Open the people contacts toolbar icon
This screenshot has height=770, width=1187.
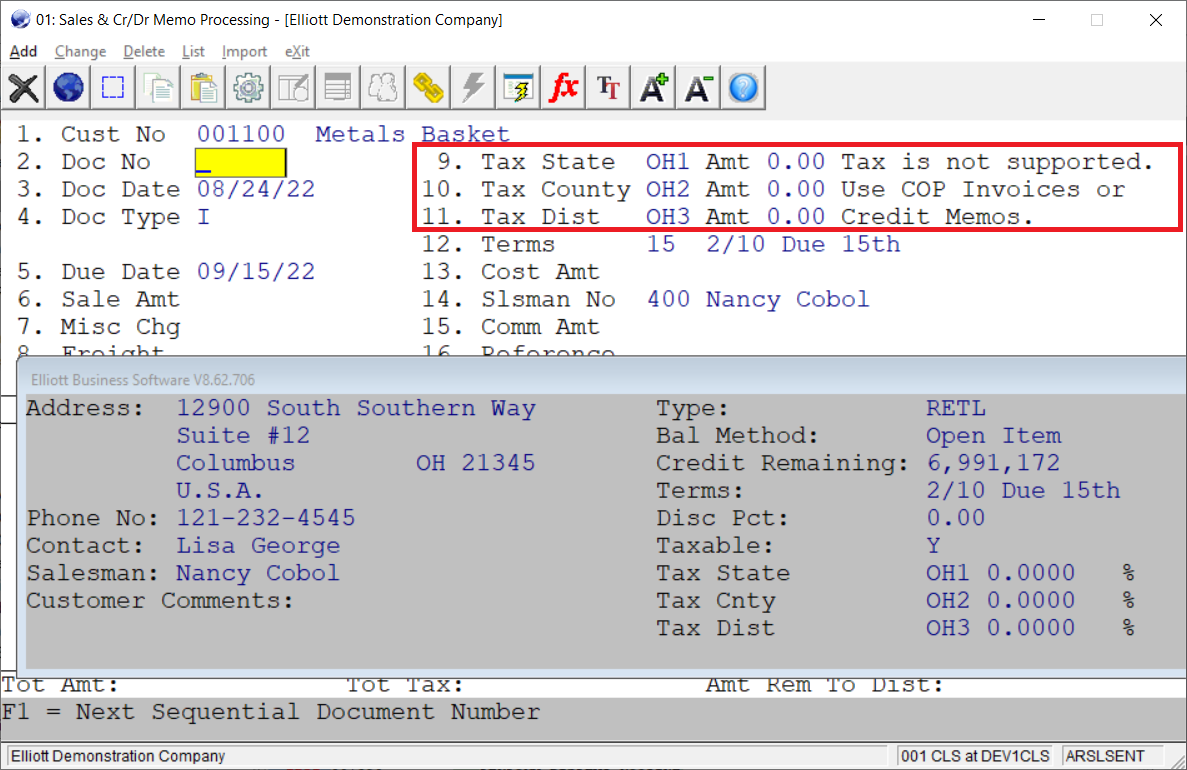[x=382, y=88]
